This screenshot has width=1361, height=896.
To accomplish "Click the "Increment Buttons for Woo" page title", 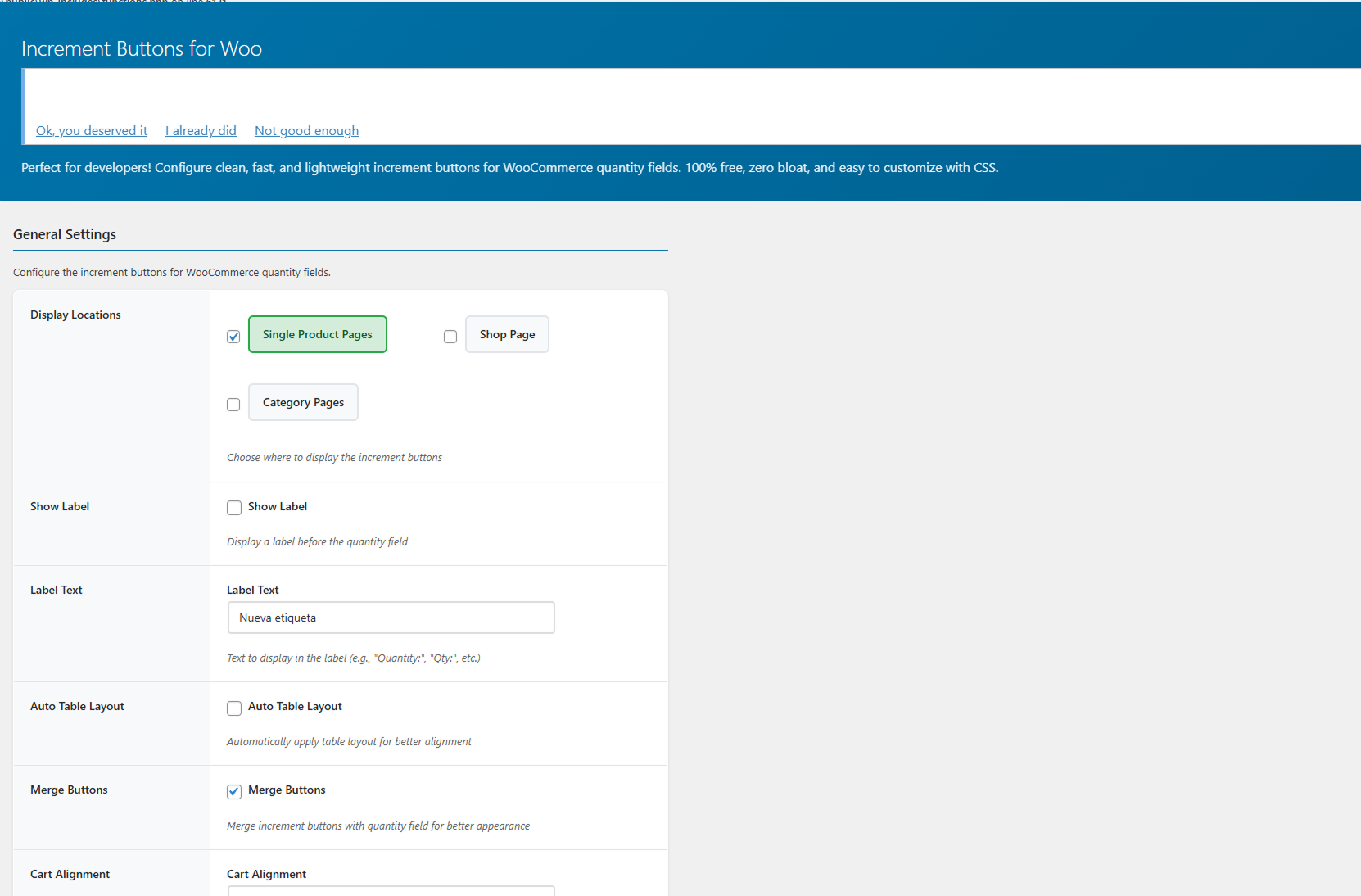I will 142,49.
